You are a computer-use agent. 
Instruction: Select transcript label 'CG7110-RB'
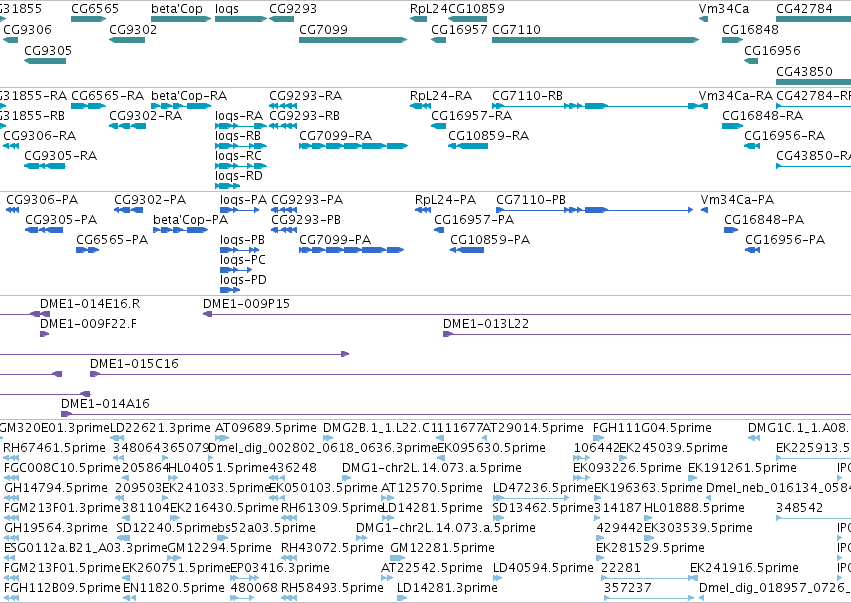(527, 96)
